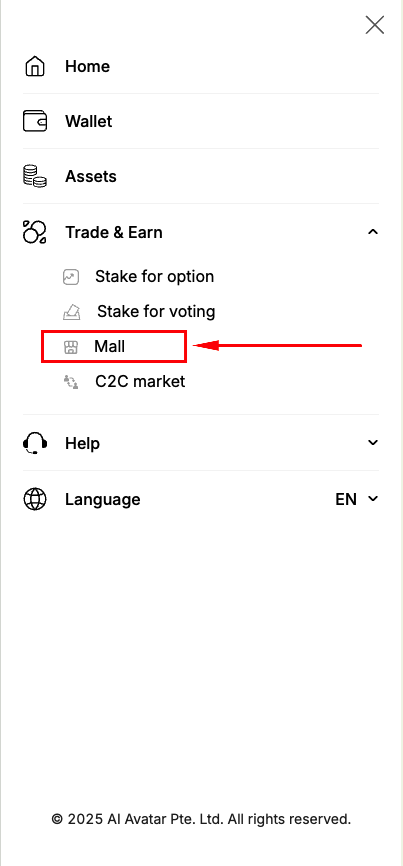Click the Stake for voting ballot icon
This screenshot has height=866, width=403.
[x=72, y=312]
